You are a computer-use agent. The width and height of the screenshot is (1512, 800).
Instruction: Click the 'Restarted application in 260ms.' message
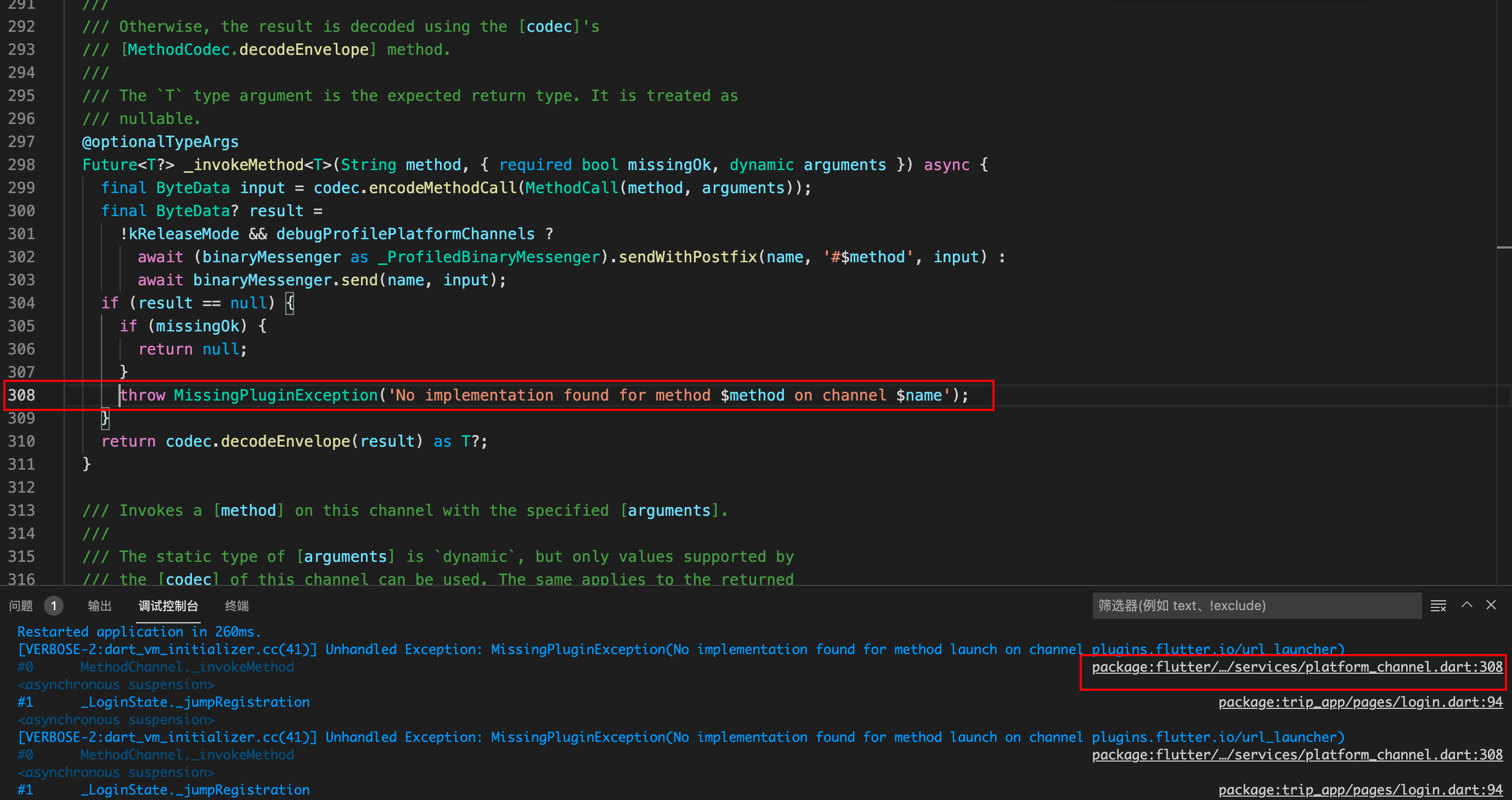[x=139, y=632]
